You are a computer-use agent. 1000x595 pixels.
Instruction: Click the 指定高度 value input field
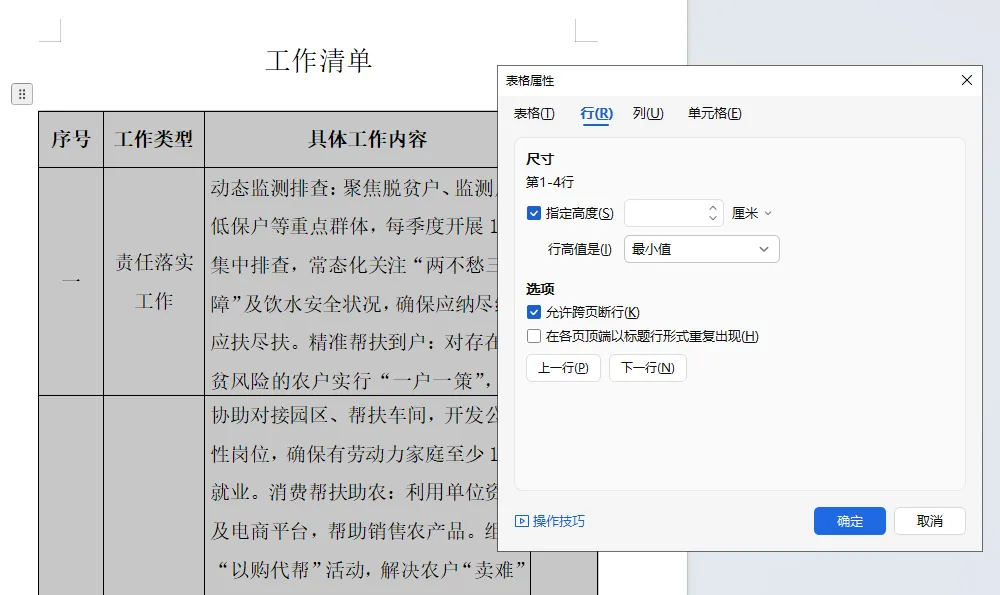point(666,213)
